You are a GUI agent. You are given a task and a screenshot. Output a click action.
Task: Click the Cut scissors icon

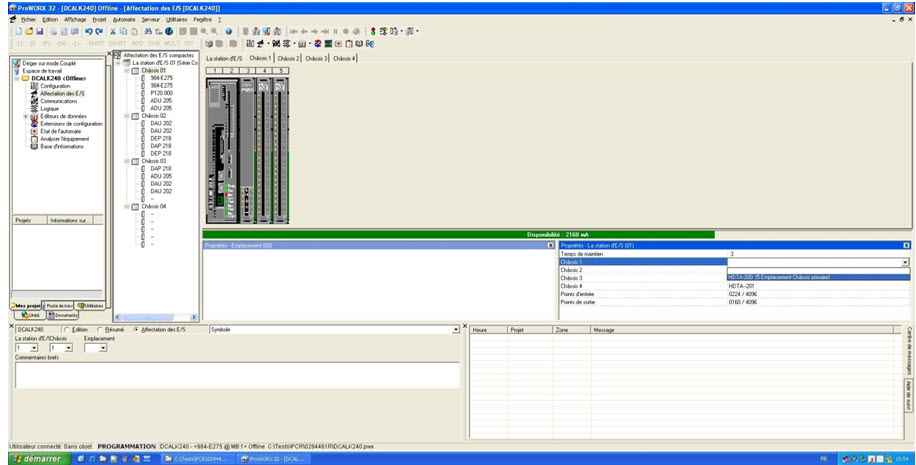[113, 32]
